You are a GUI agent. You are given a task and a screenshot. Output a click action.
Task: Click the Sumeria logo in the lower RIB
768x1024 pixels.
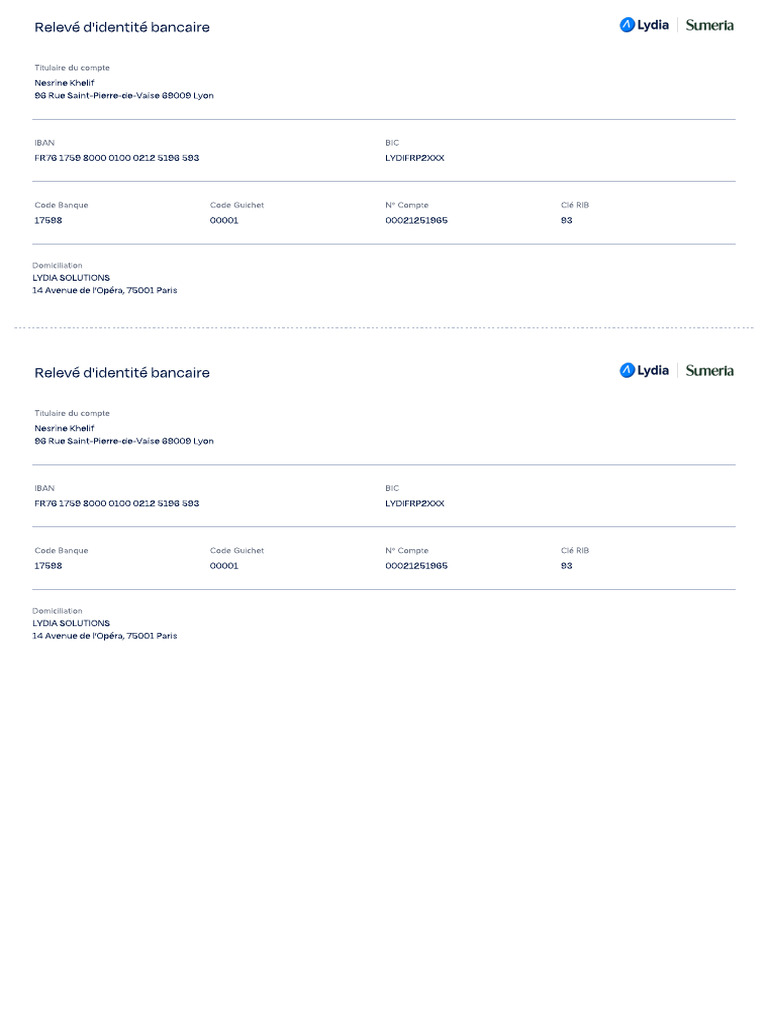pyautogui.click(x=709, y=370)
